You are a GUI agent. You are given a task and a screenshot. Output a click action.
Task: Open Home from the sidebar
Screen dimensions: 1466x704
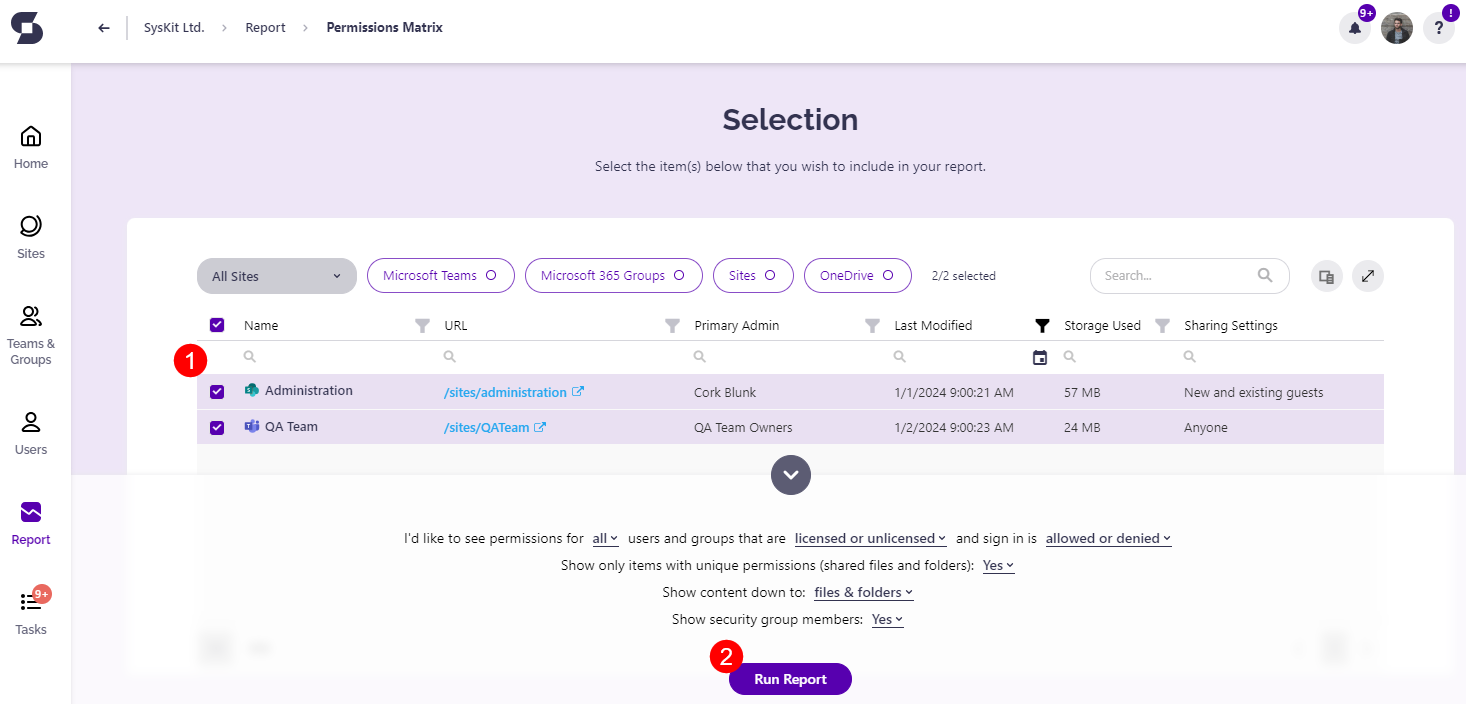[x=30, y=145]
